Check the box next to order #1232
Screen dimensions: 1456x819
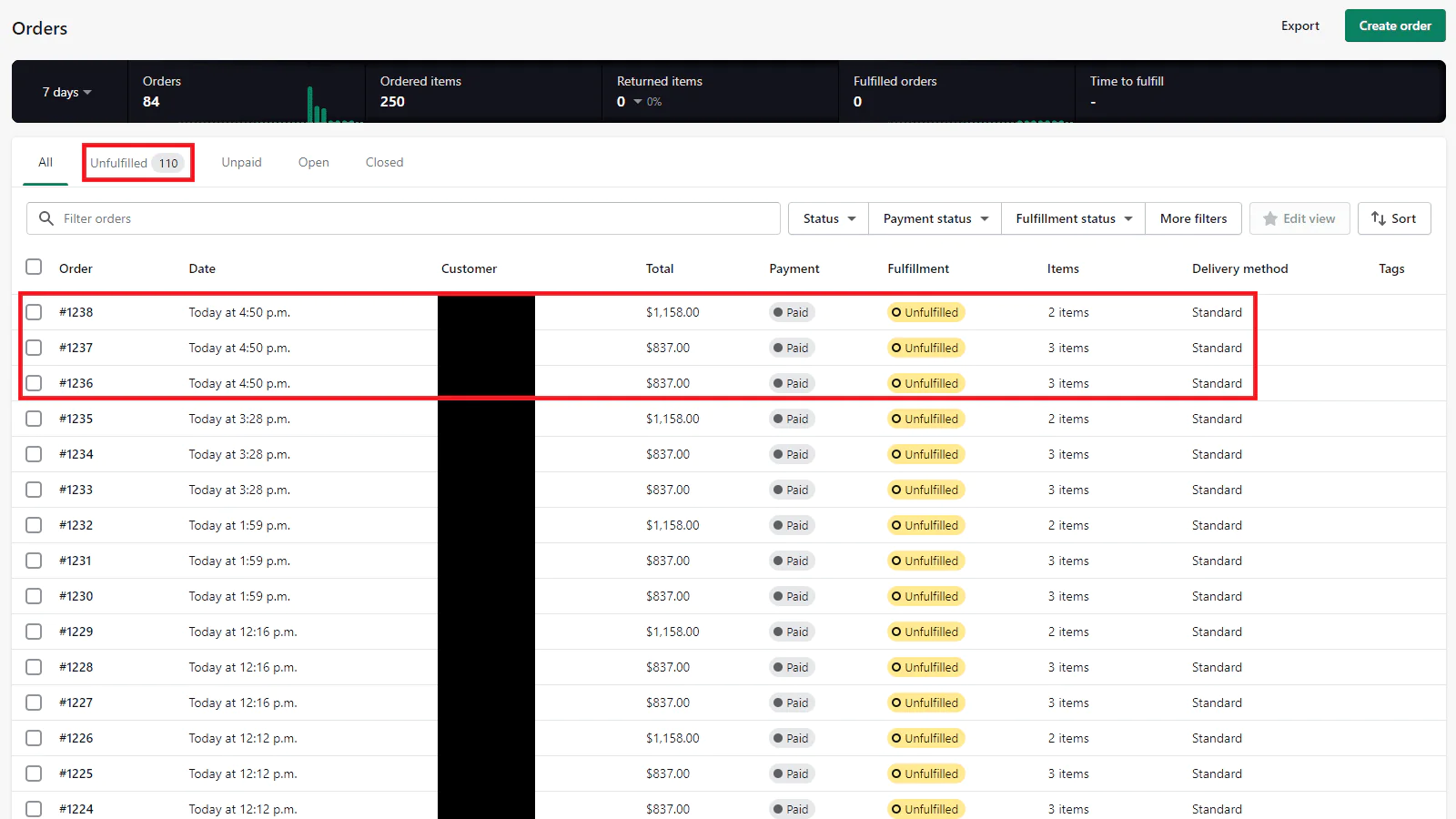34,525
